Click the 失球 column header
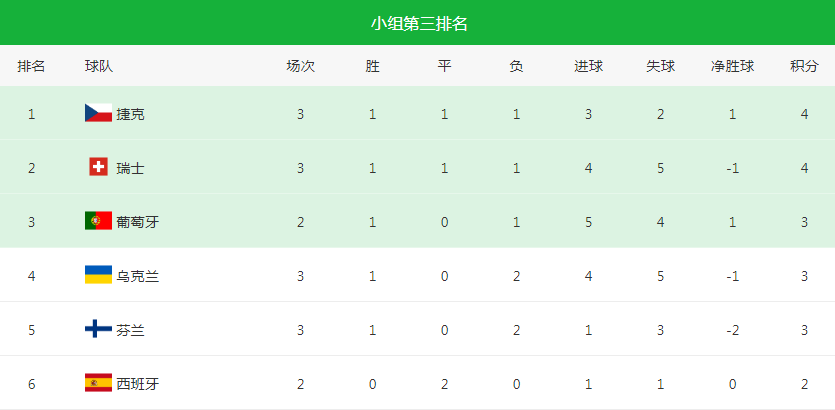835x410 pixels. tap(660, 66)
